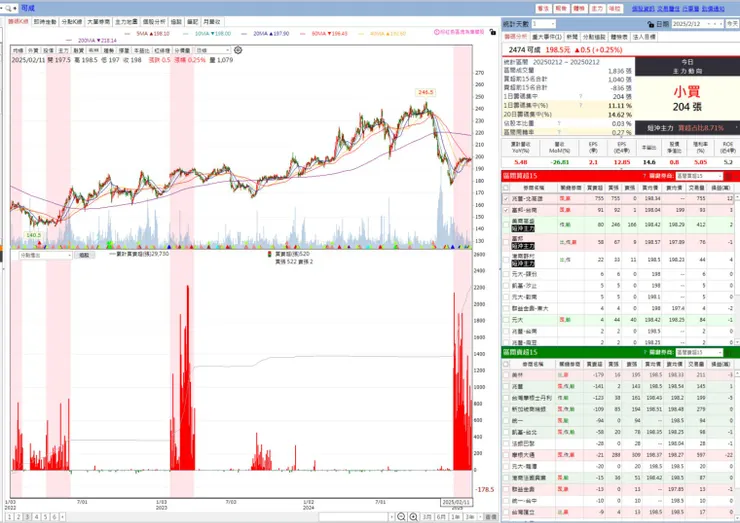Open the 個股分析 tab

[154, 22]
